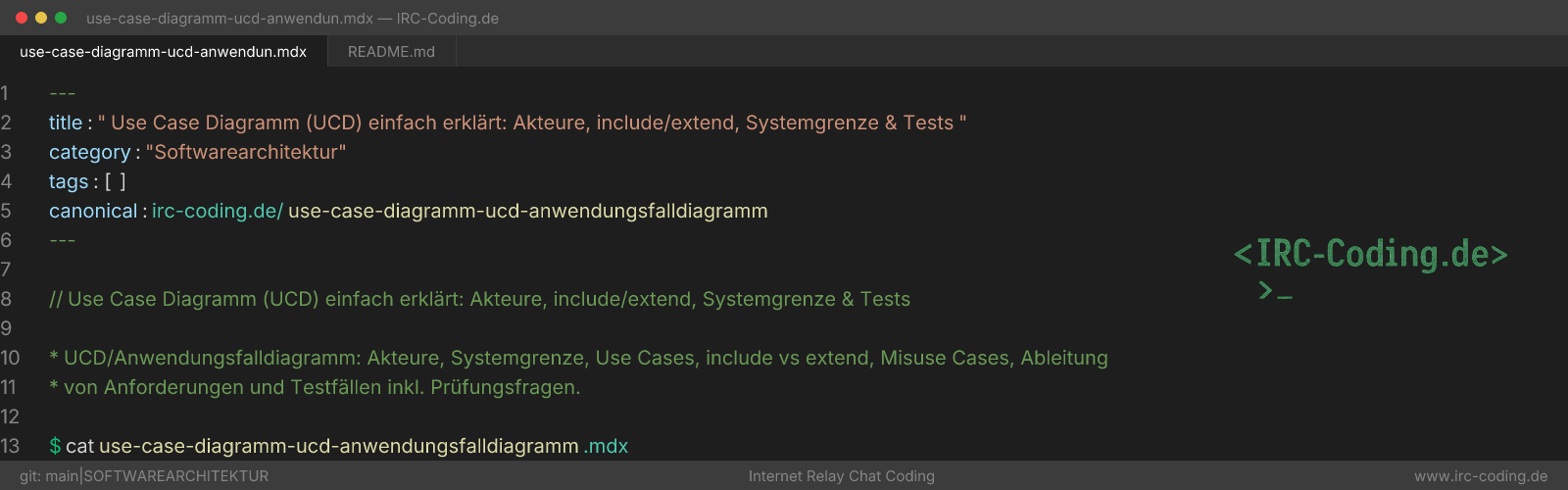Click line number 10 in gutter
Screen dimensions: 1568x490
pyautogui.click(x=10, y=358)
